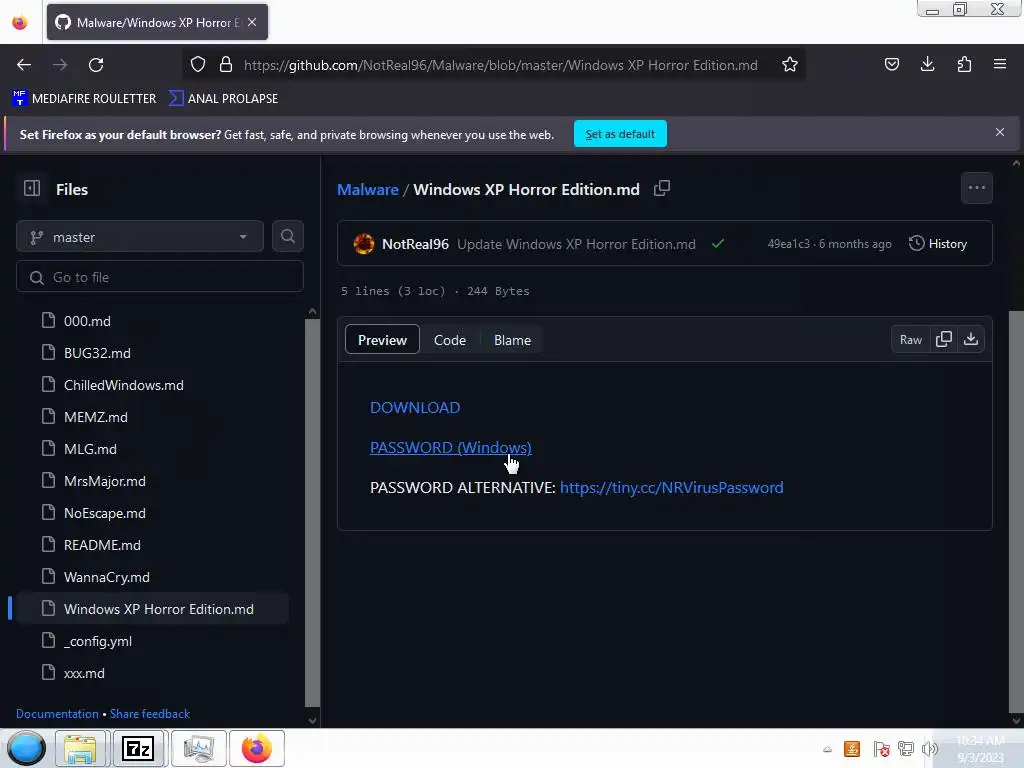Image resolution: width=1024 pixels, height=768 pixels.
Task: Go back using the browser back arrow
Action: tap(24, 65)
